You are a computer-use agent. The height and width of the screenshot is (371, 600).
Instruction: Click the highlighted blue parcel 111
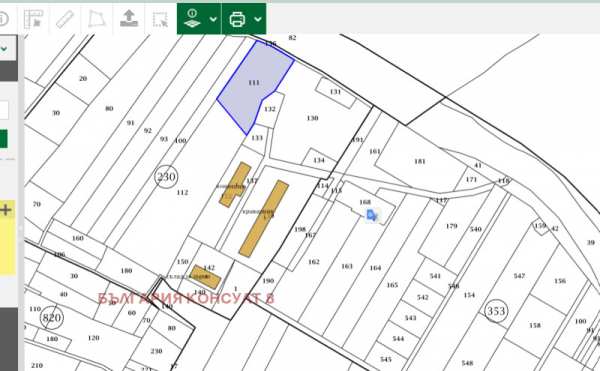tap(254, 83)
